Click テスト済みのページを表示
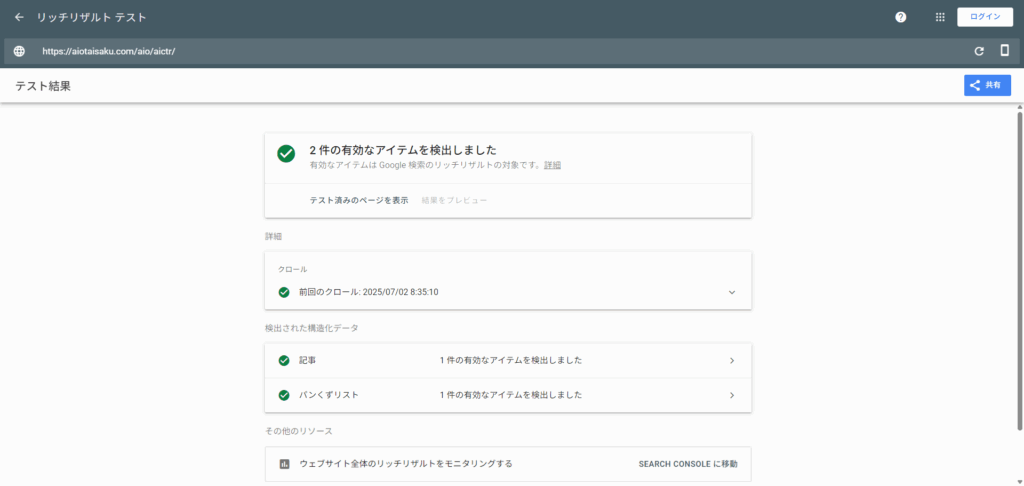 (359, 201)
